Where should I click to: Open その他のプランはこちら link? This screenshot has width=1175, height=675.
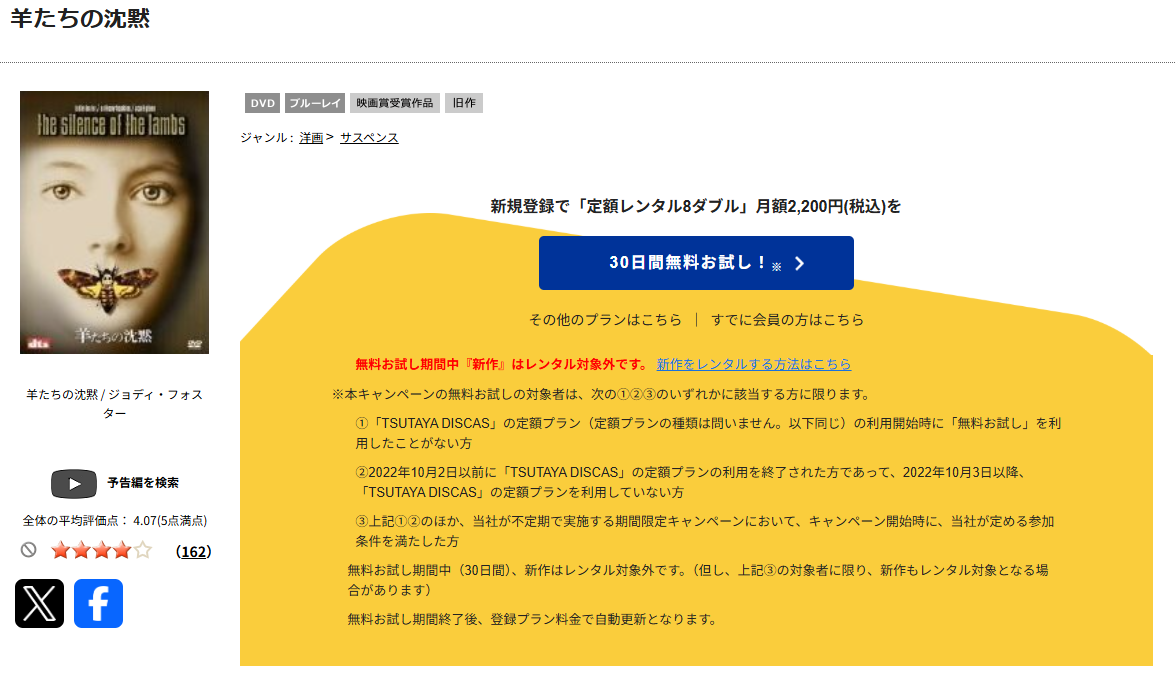coord(605,320)
